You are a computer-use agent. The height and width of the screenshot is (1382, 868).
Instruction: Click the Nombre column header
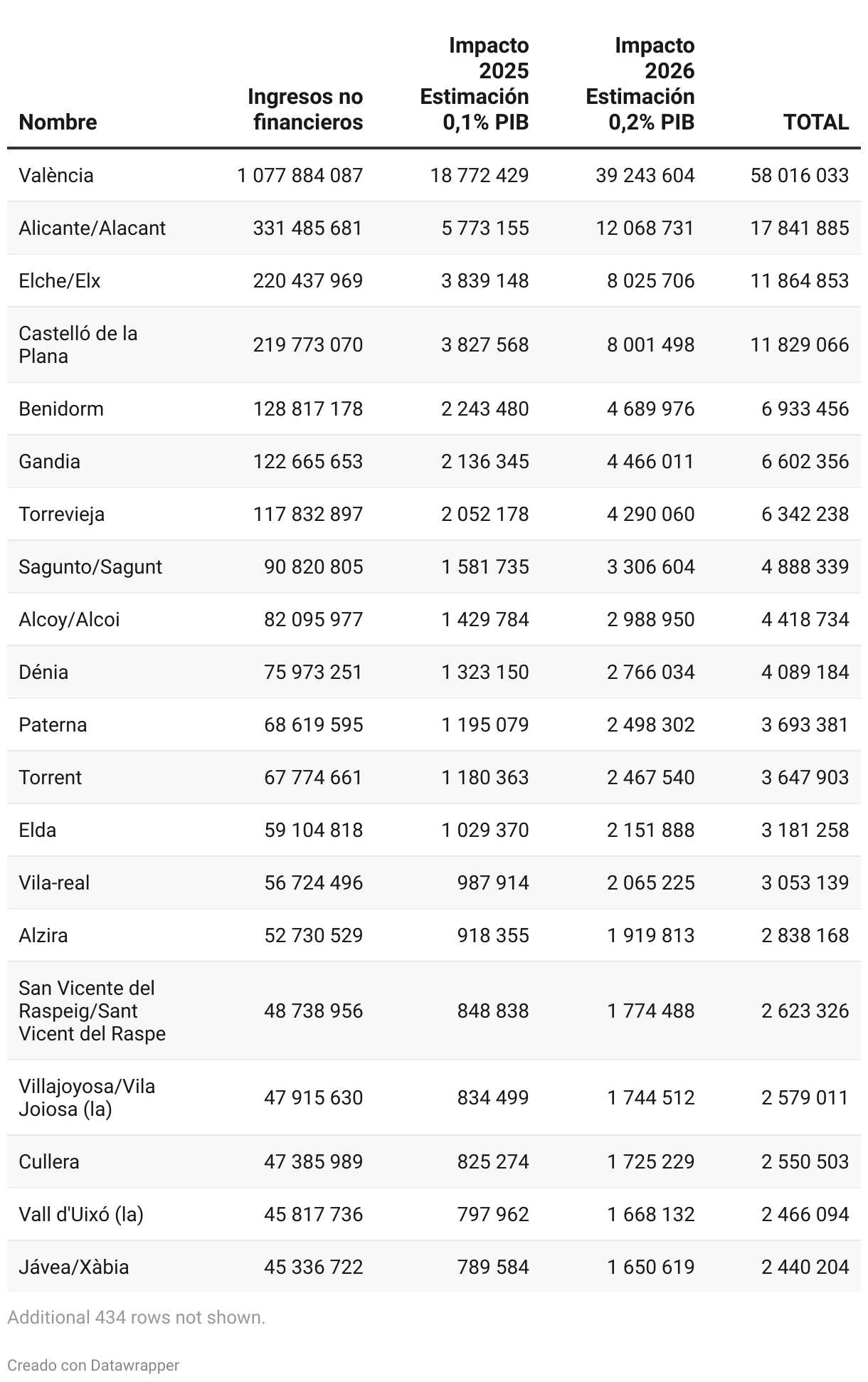coord(58,122)
